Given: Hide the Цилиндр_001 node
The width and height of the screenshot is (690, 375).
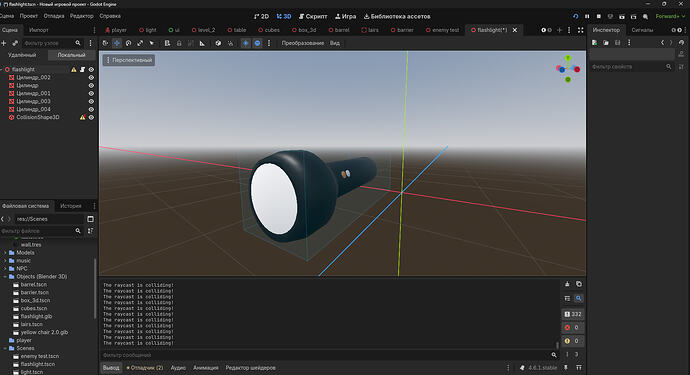Looking at the screenshot, I should click(x=91, y=93).
